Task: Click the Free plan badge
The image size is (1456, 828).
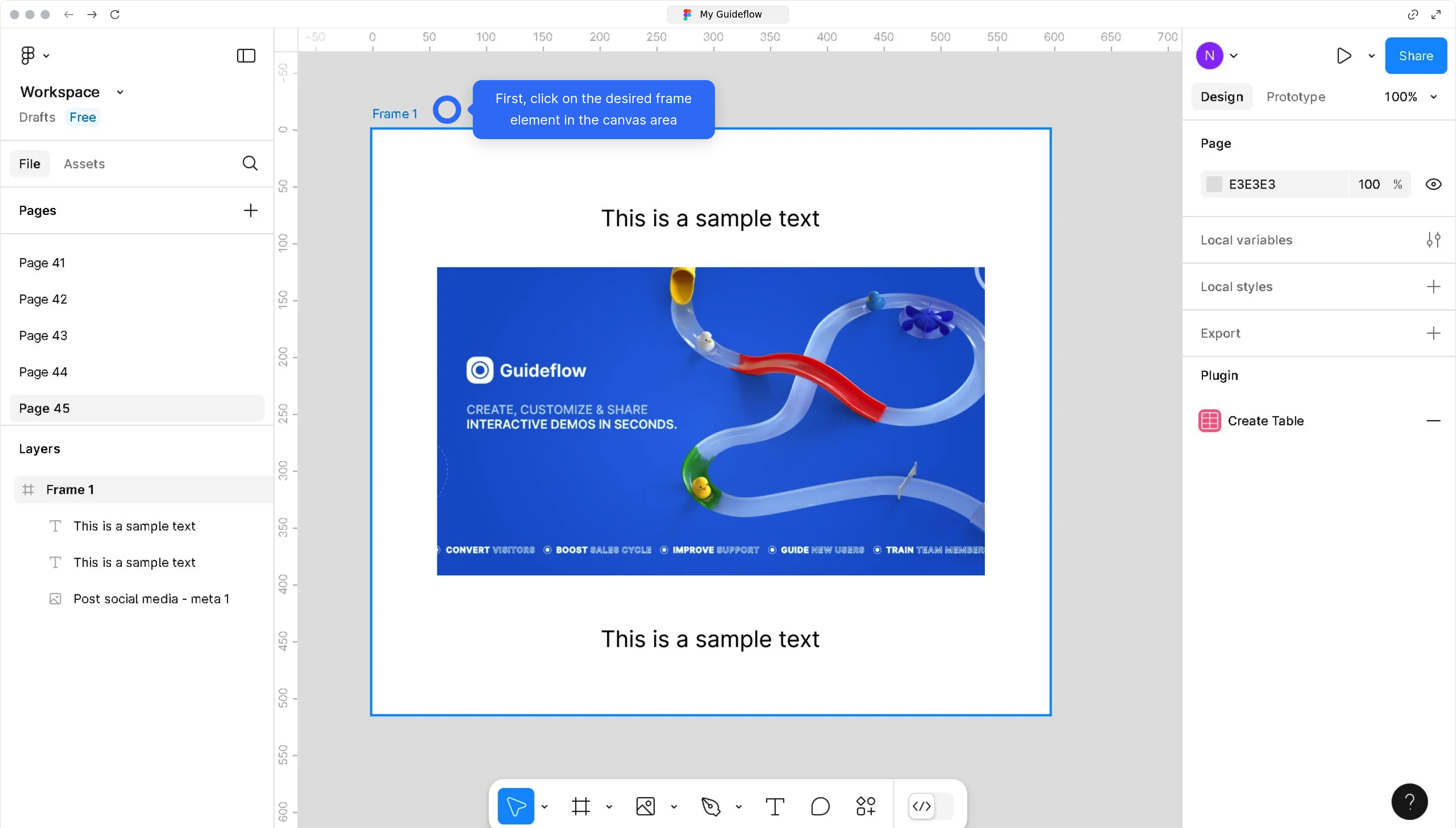Action: (x=82, y=117)
